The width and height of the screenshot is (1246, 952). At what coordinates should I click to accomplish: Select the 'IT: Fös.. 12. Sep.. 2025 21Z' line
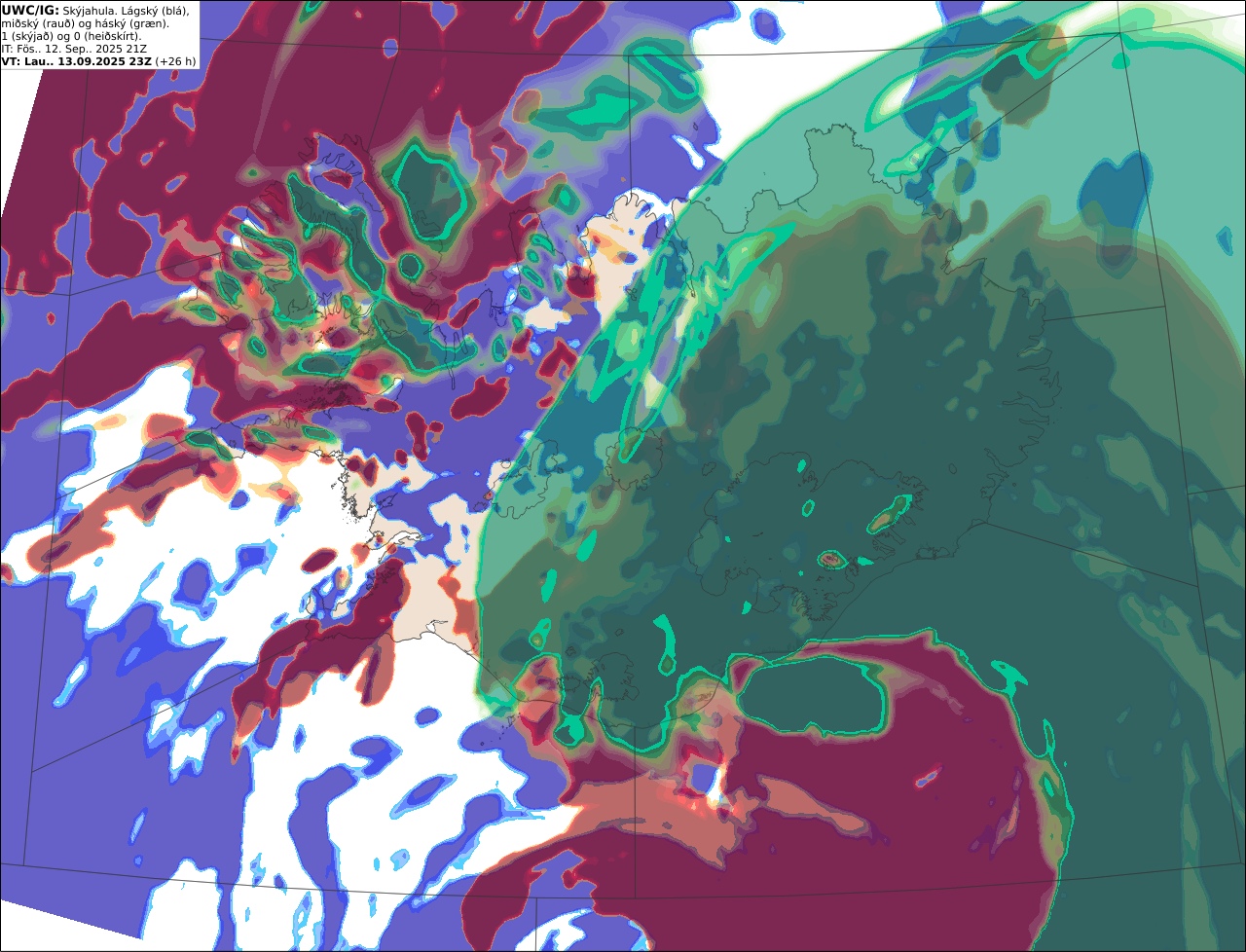tap(74, 49)
